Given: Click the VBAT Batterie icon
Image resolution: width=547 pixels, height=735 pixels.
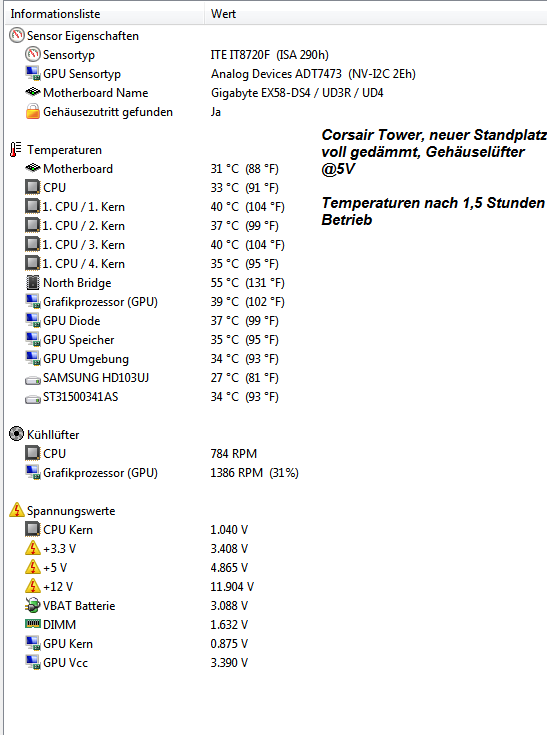Looking at the screenshot, I should point(33,605).
